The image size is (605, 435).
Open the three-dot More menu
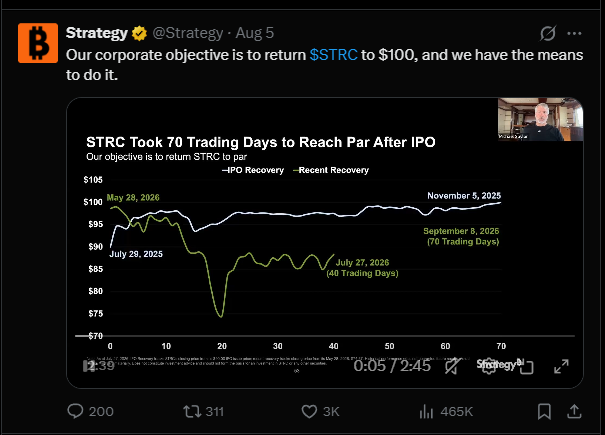click(574, 34)
